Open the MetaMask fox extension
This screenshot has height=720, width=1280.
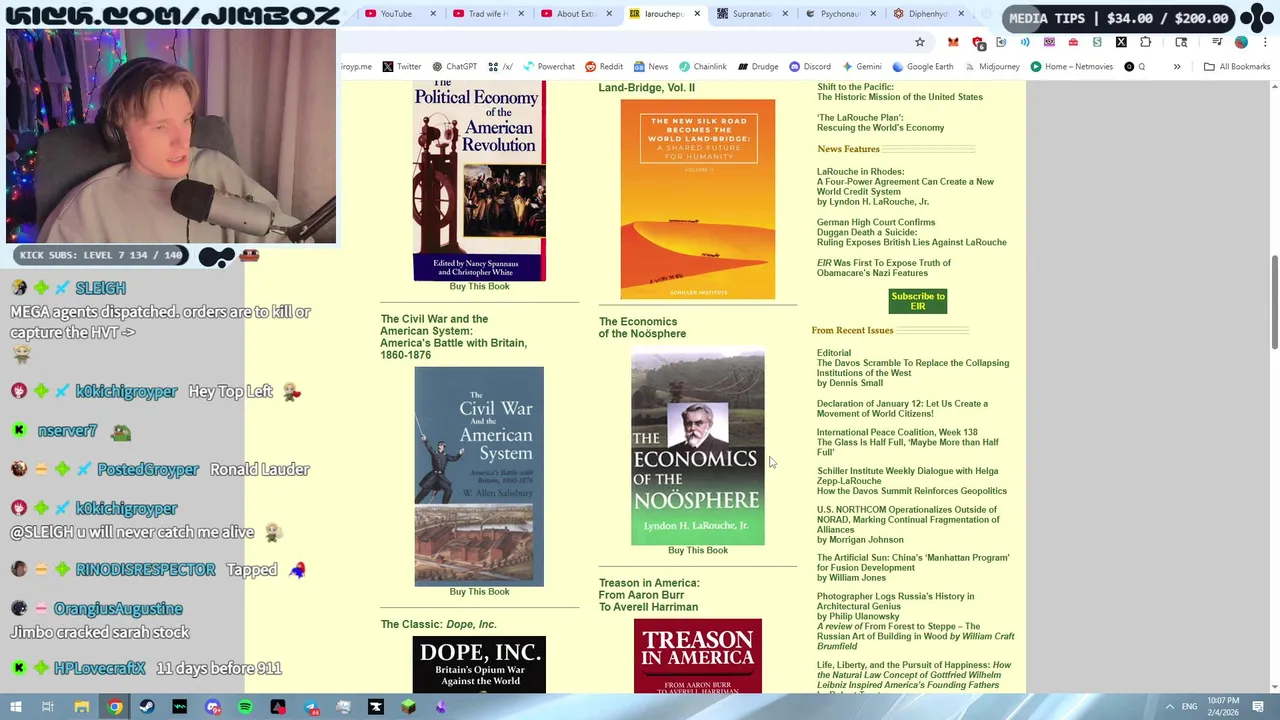(x=953, y=42)
